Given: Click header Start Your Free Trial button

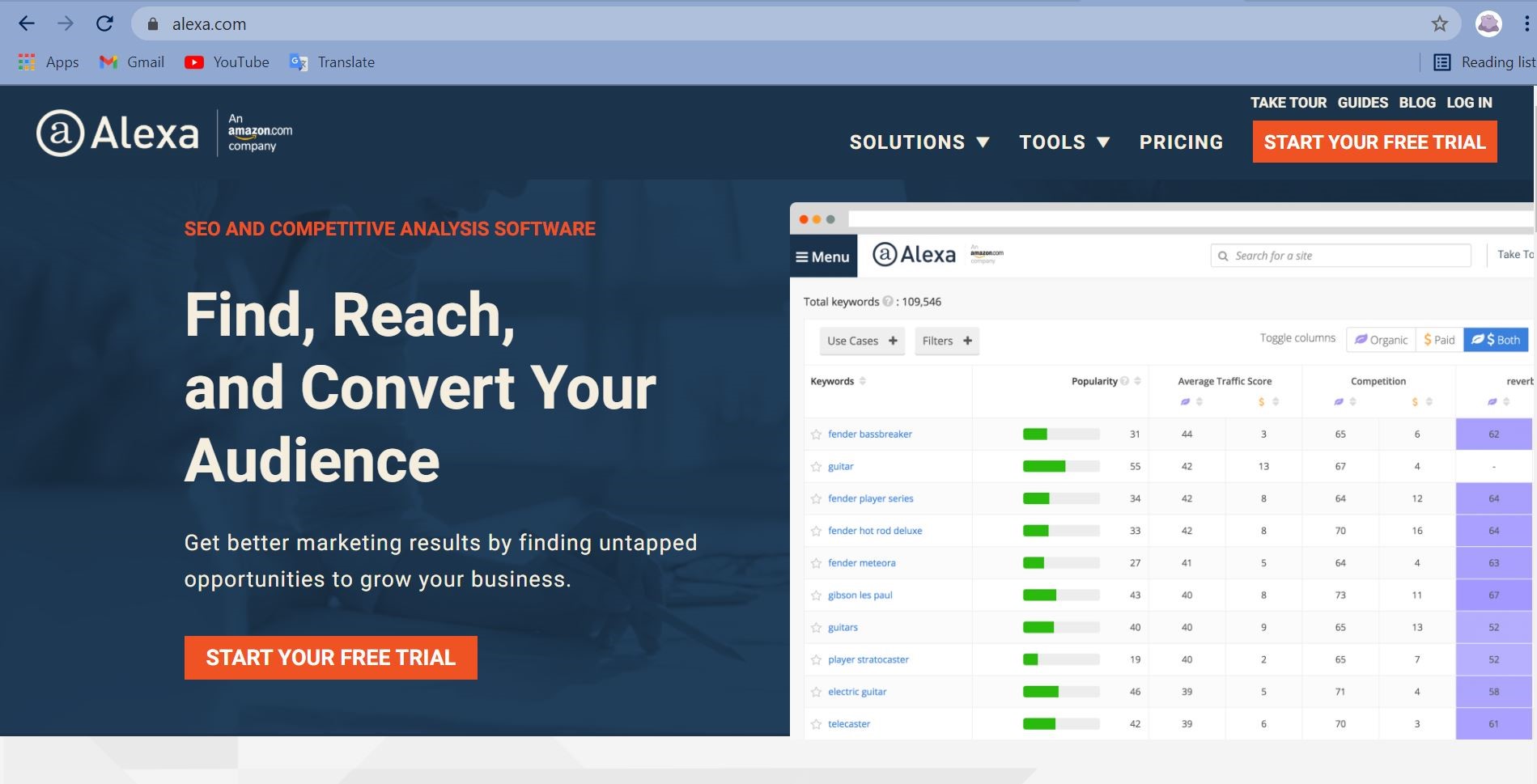Looking at the screenshot, I should (1374, 142).
